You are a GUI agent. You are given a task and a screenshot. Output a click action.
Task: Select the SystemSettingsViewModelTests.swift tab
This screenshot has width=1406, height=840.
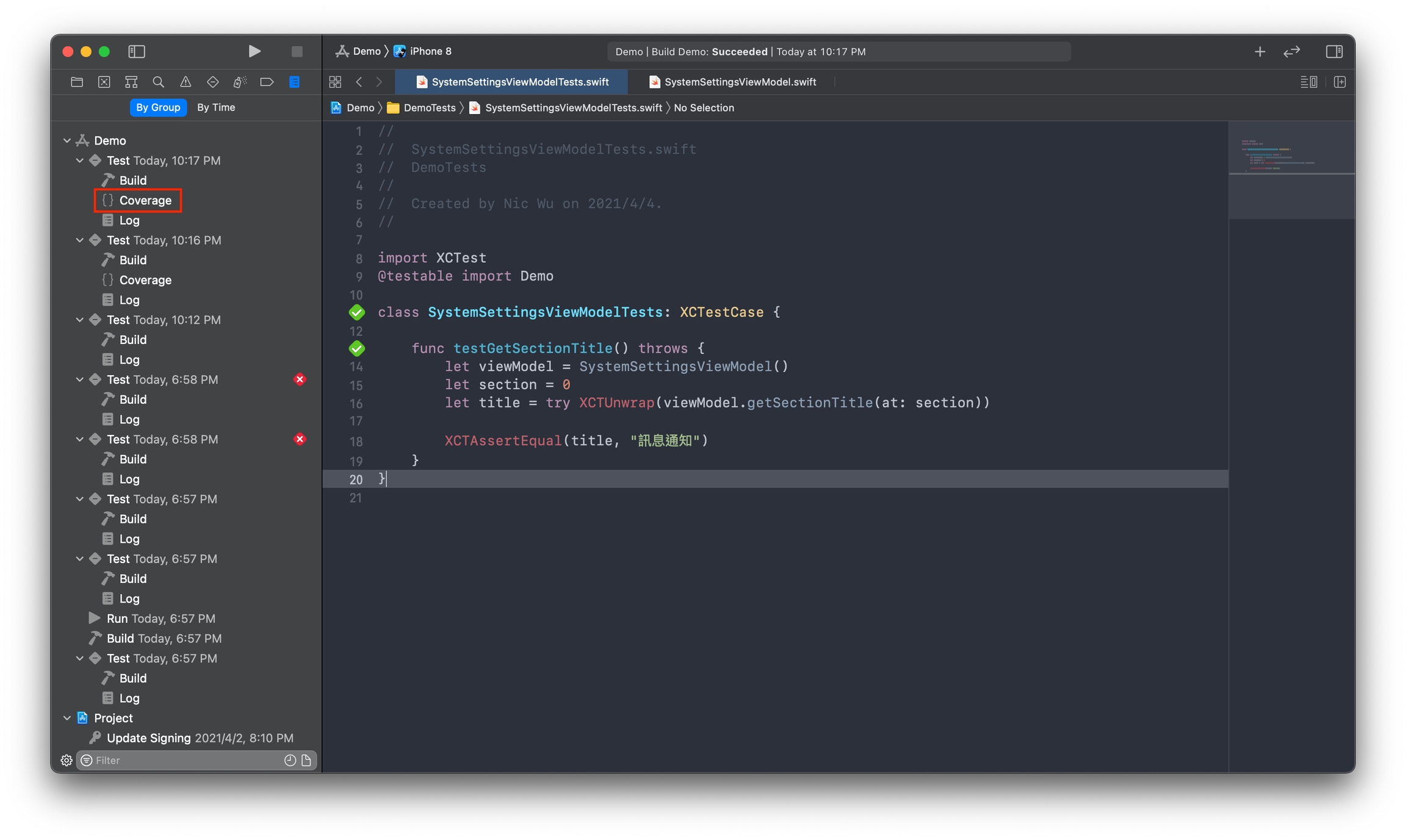tap(519, 82)
